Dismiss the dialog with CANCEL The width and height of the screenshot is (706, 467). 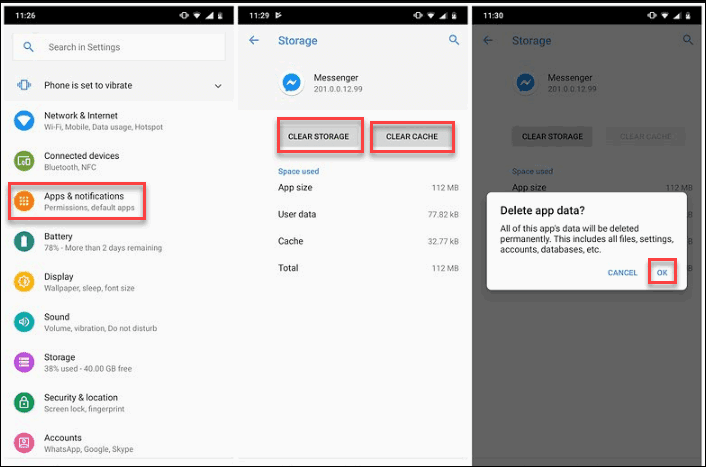tap(622, 272)
